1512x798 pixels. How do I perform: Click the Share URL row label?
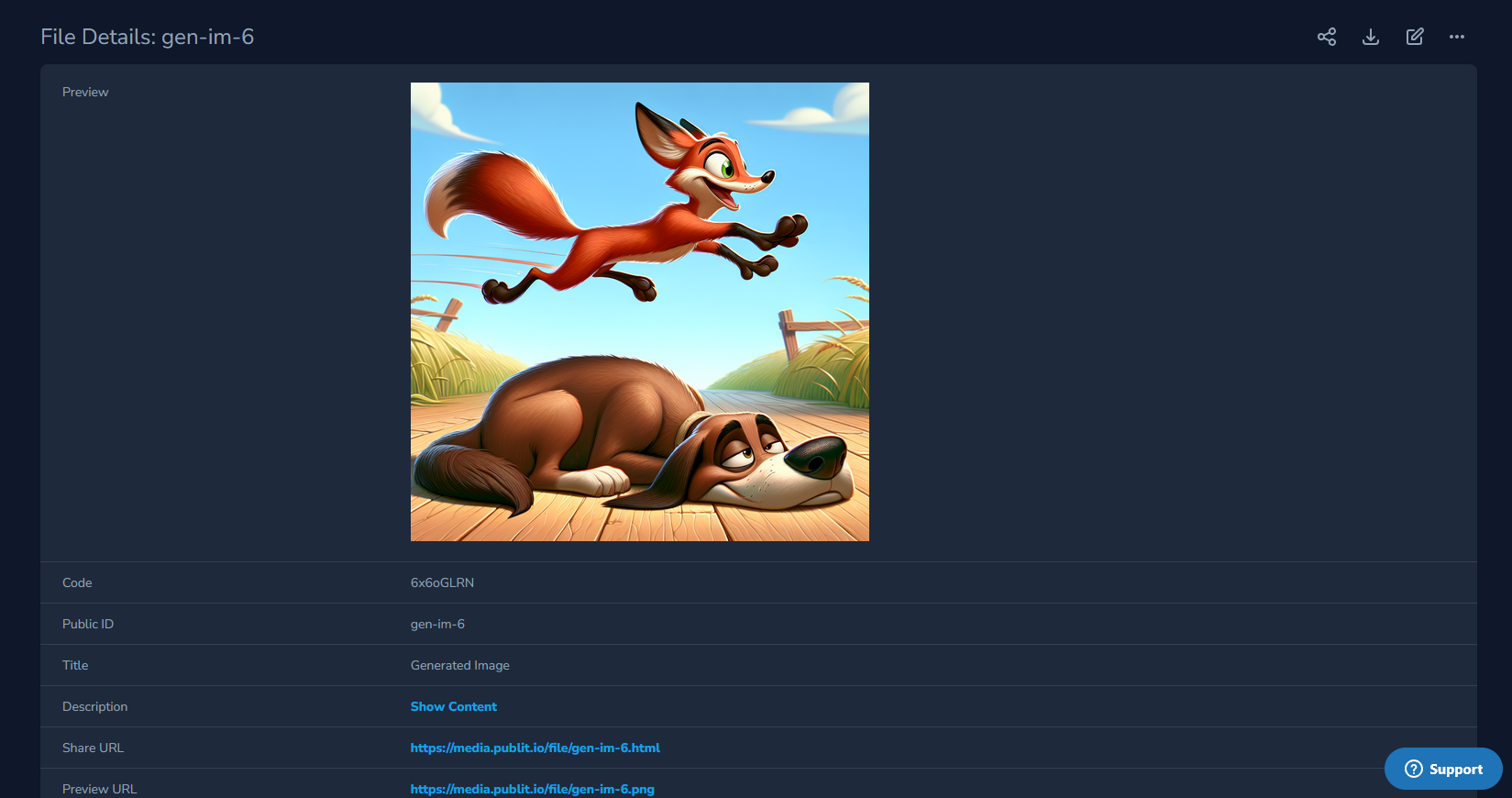click(x=93, y=748)
